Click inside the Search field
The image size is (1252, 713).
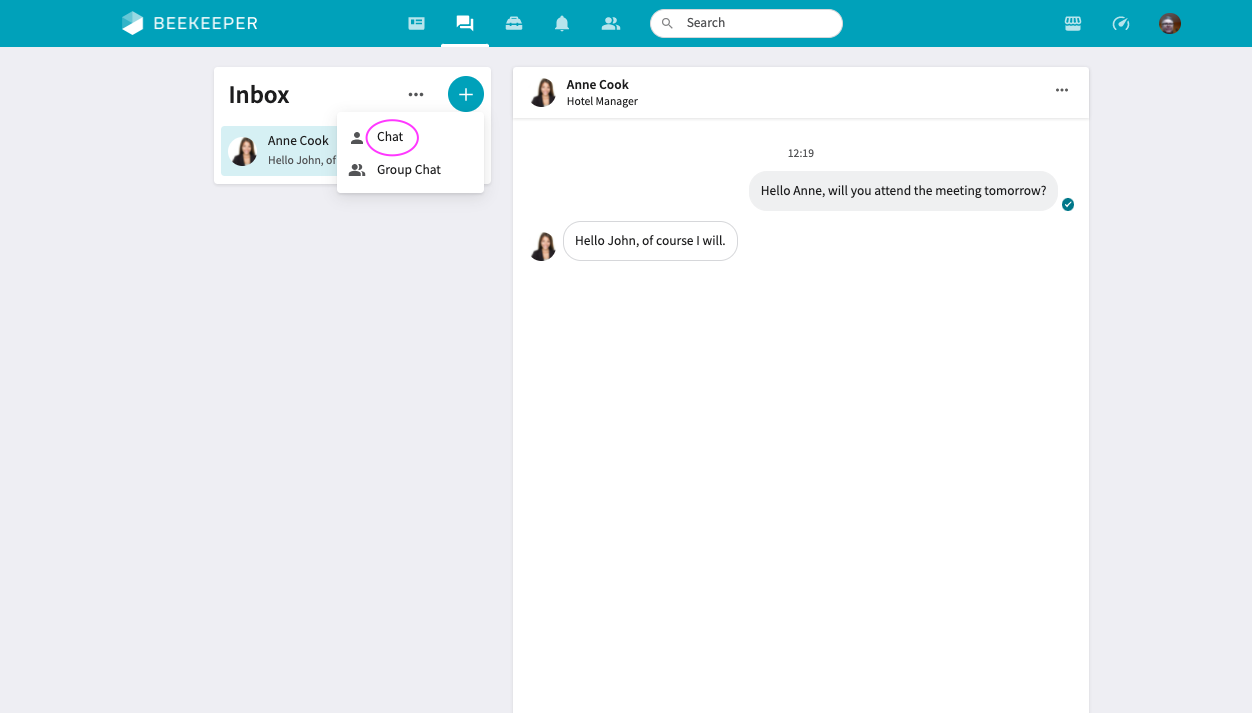click(x=755, y=23)
